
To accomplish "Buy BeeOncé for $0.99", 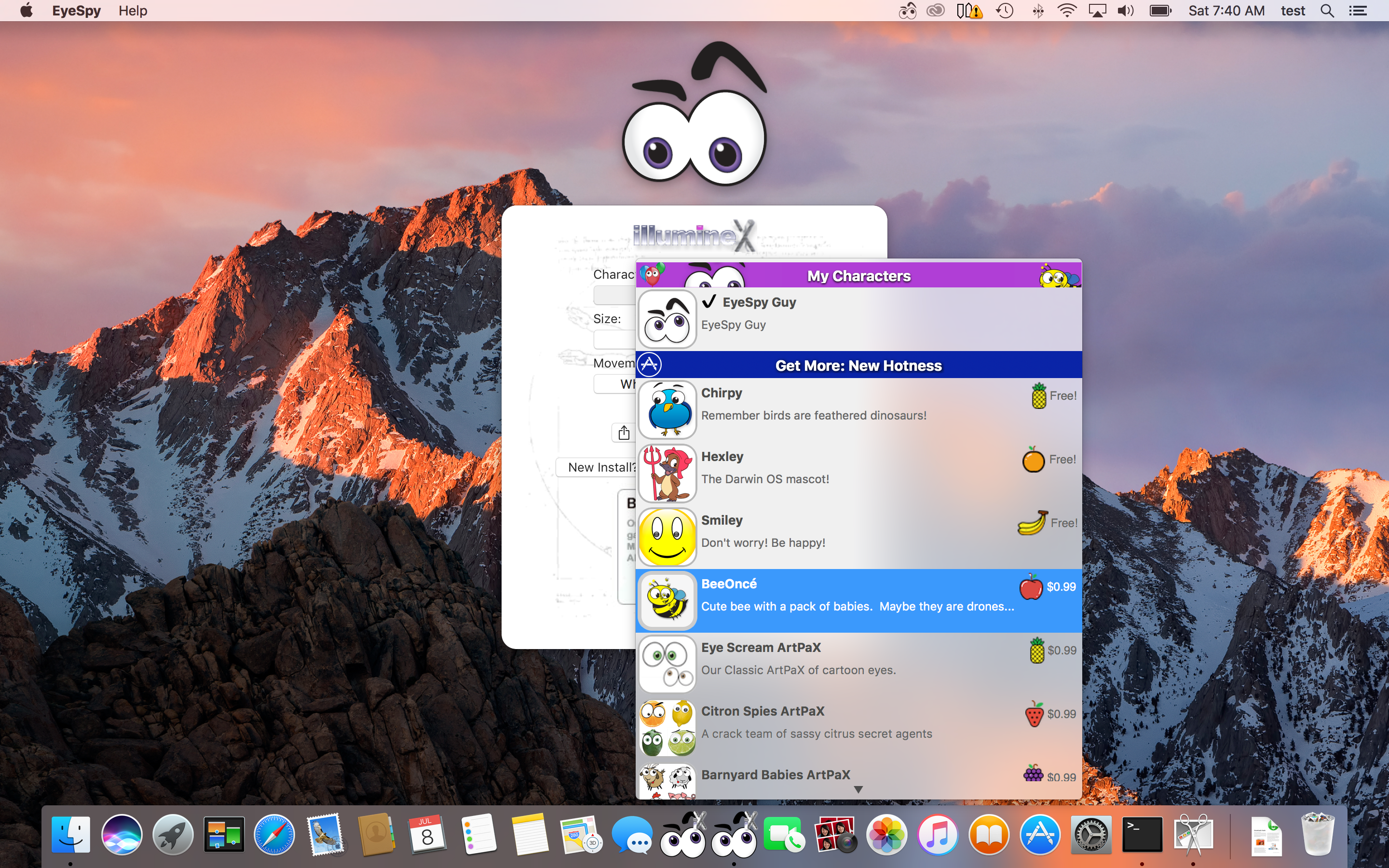I will 1048,587.
